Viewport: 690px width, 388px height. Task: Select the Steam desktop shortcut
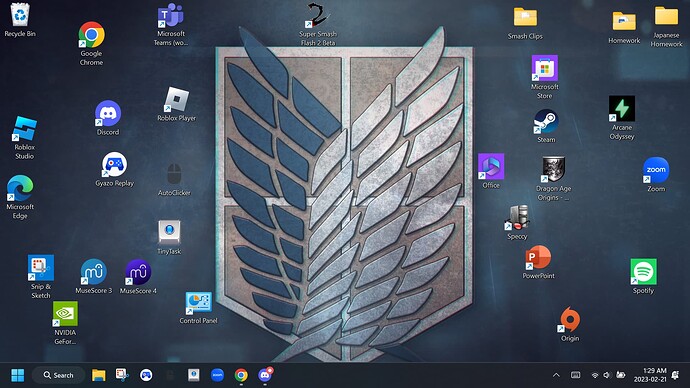(546, 126)
